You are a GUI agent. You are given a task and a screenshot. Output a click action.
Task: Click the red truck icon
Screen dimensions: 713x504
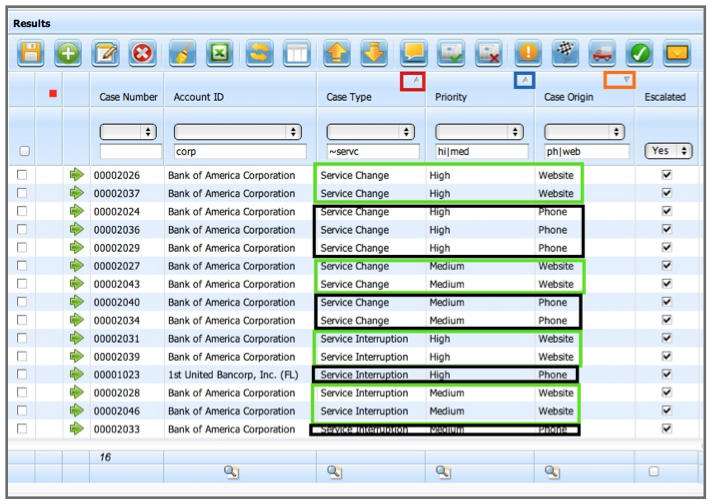click(602, 53)
